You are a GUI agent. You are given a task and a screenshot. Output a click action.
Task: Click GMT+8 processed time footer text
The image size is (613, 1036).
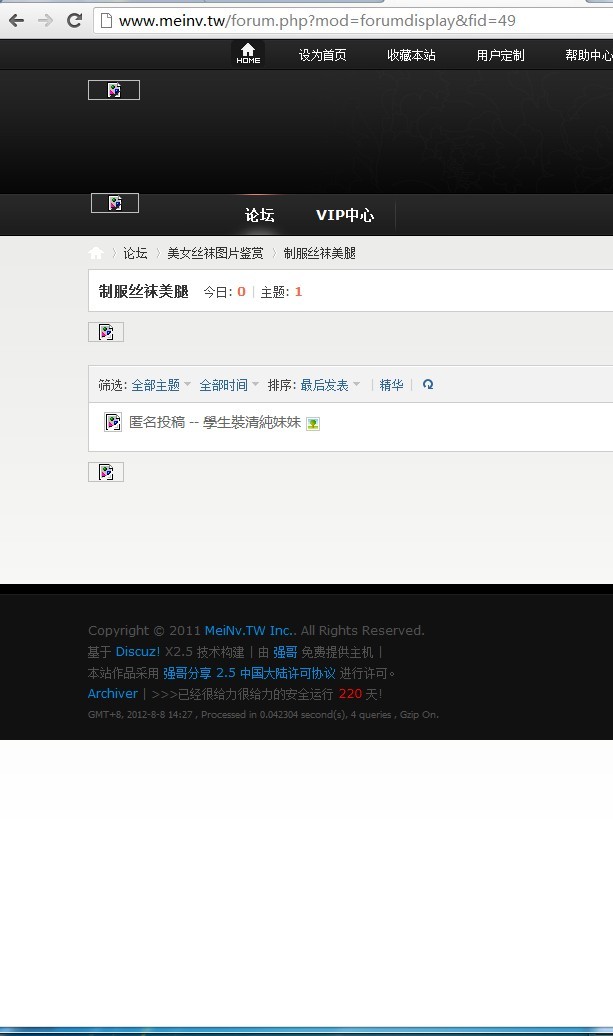pyautogui.click(x=263, y=714)
